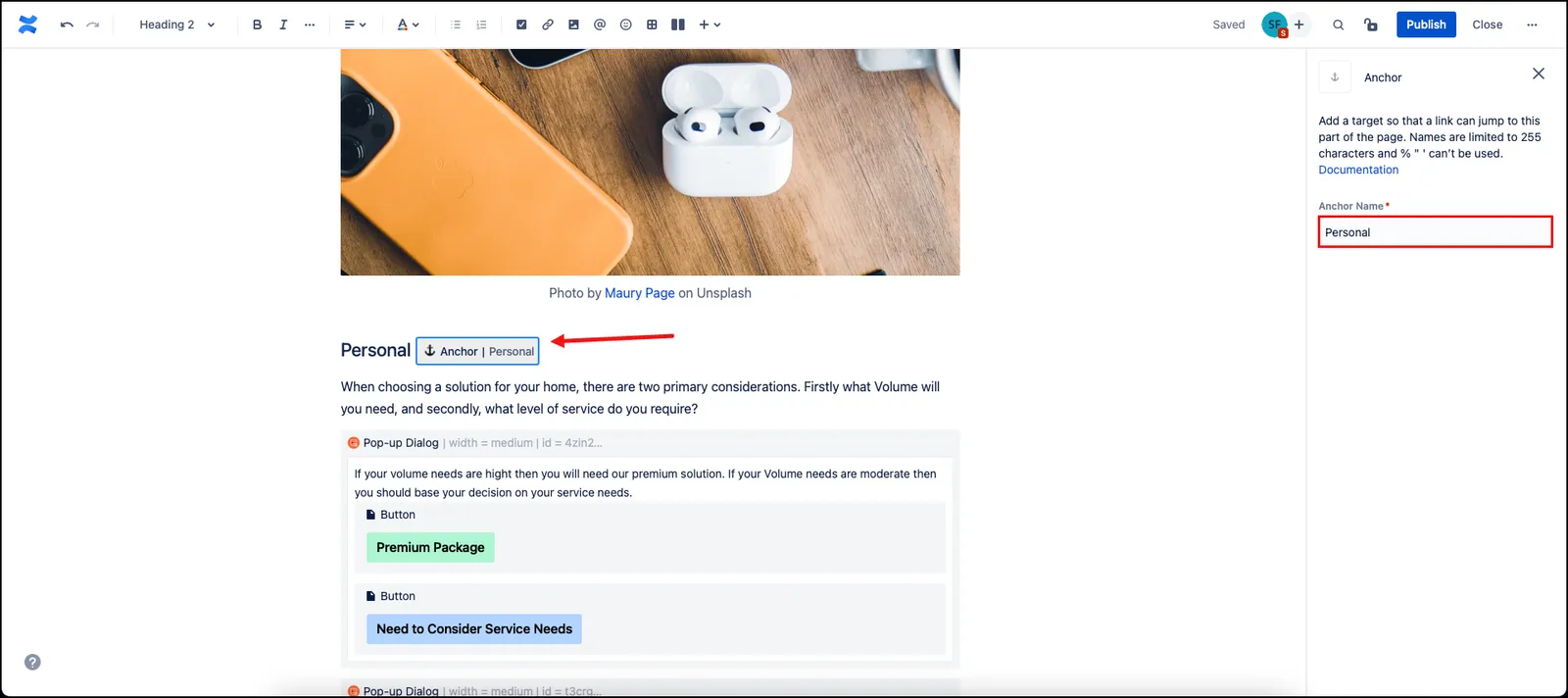Open the help question mark icon

(x=32, y=662)
